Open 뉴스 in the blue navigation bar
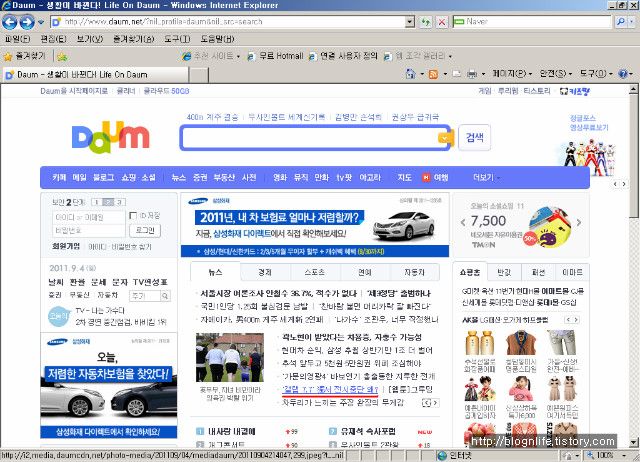Viewport: 640px width, 462px height. point(178,177)
